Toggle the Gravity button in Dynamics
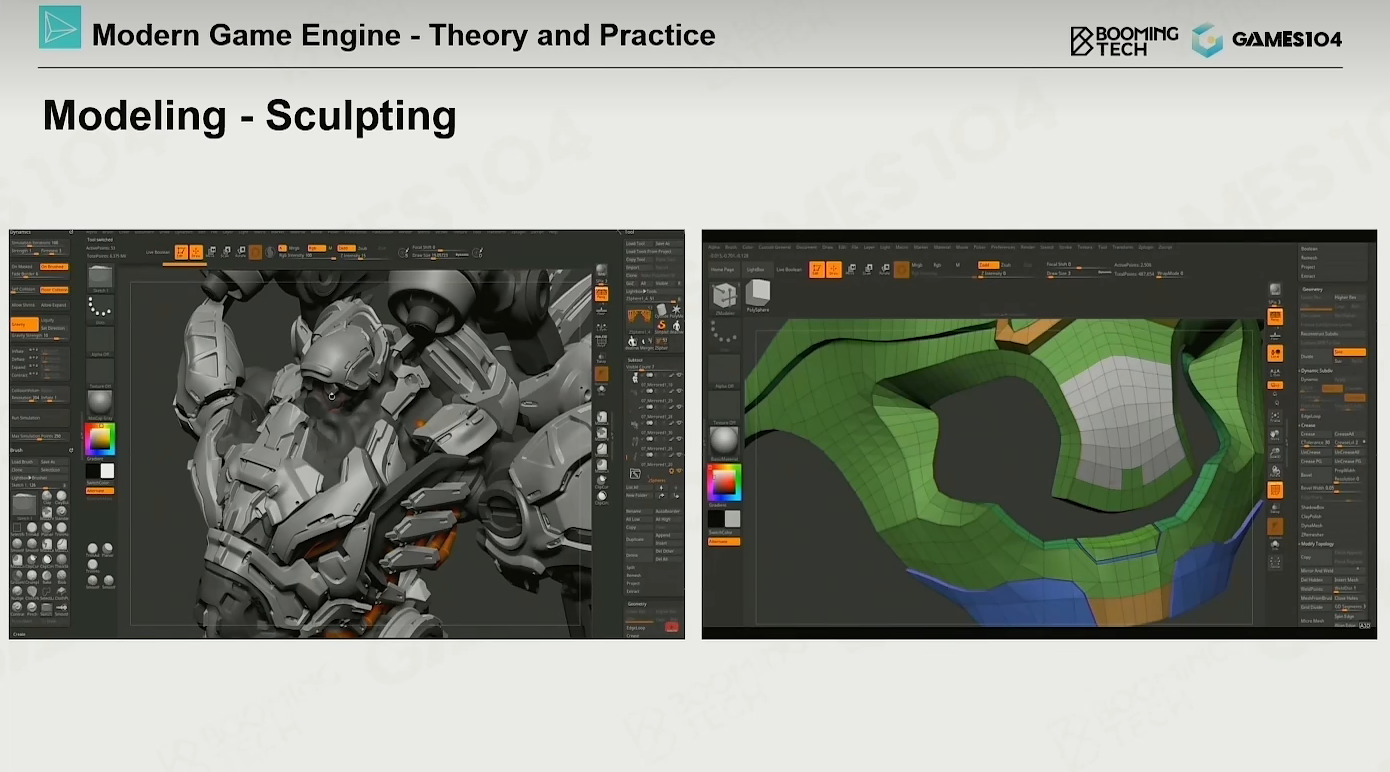This screenshot has width=1390, height=772. point(24,325)
